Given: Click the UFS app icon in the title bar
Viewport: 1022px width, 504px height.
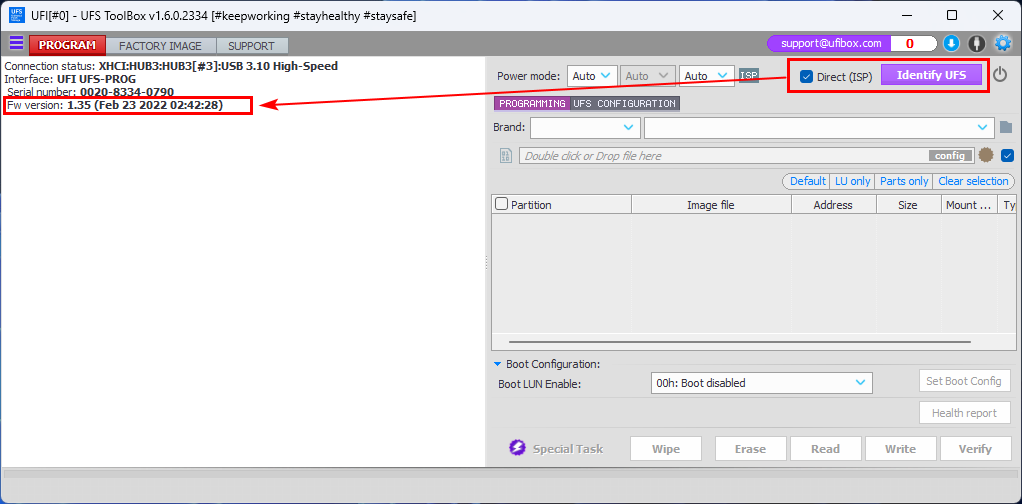Looking at the screenshot, I should 17,14.
